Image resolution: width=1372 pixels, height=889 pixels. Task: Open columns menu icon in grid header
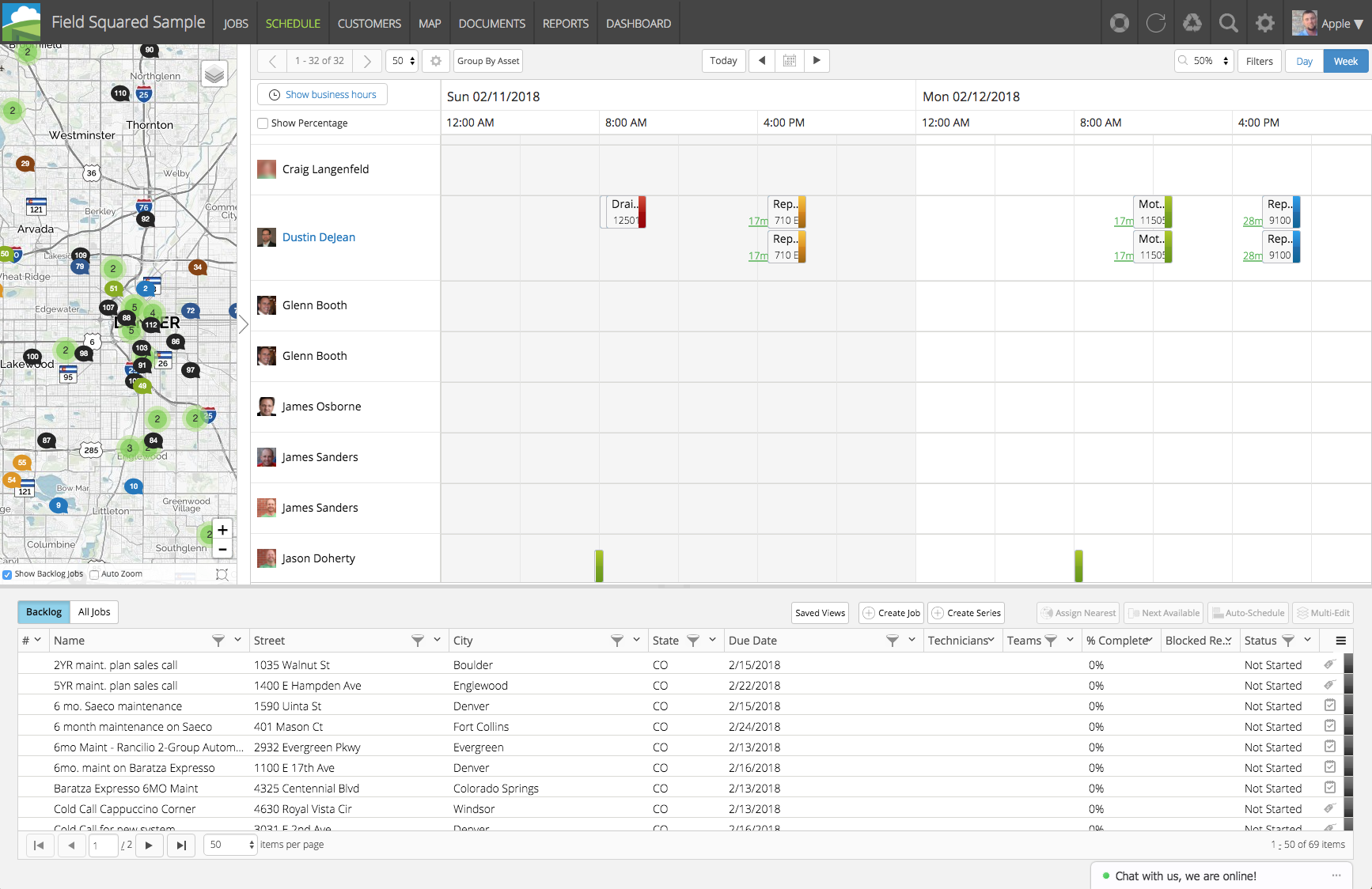(x=1340, y=641)
